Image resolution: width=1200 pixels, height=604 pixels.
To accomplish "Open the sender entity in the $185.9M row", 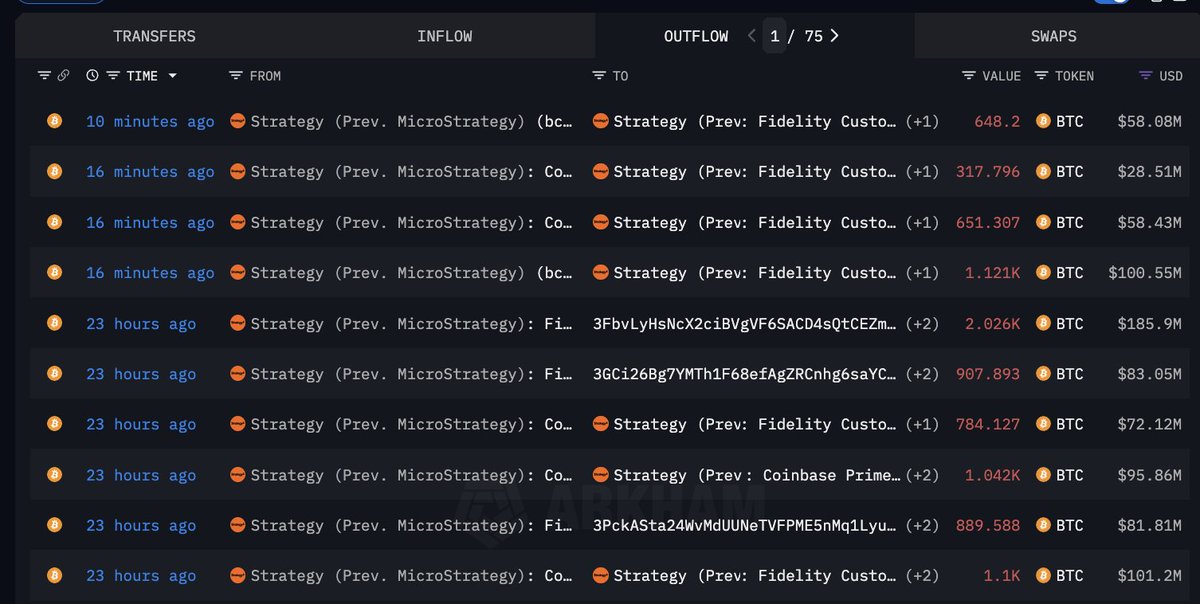I will click(412, 323).
